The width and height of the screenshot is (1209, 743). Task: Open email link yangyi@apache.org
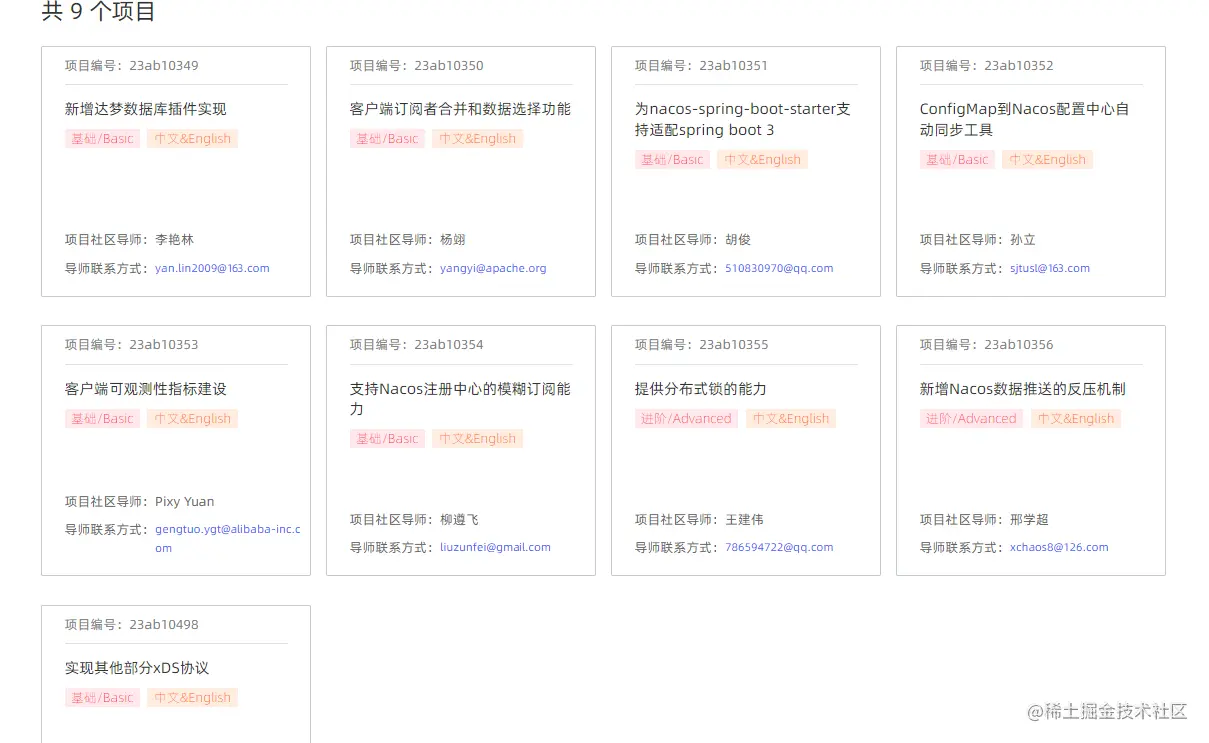click(x=493, y=268)
